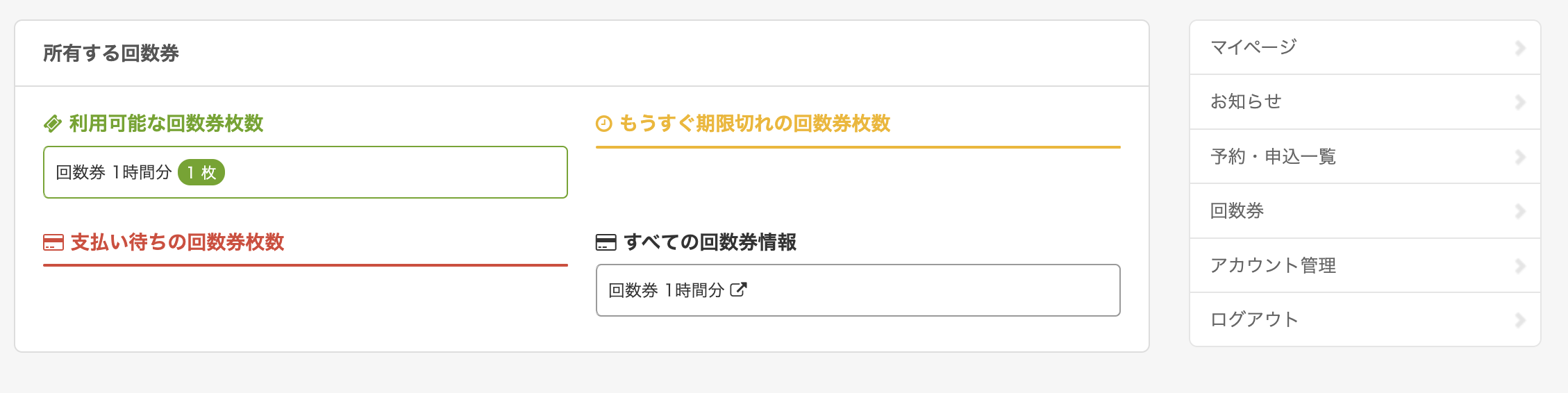This screenshot has height=393, width=1568.
Task: Click the clock icon beside もうすぐ期限切れ heading
Action: pos(604,124)
